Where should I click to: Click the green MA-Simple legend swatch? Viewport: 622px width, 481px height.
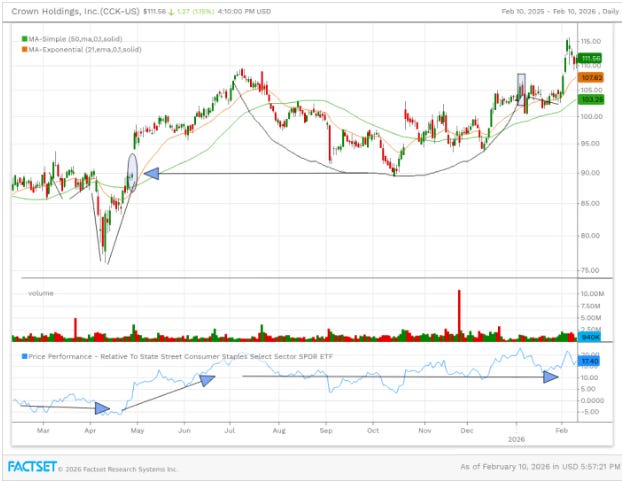[24, 39]
